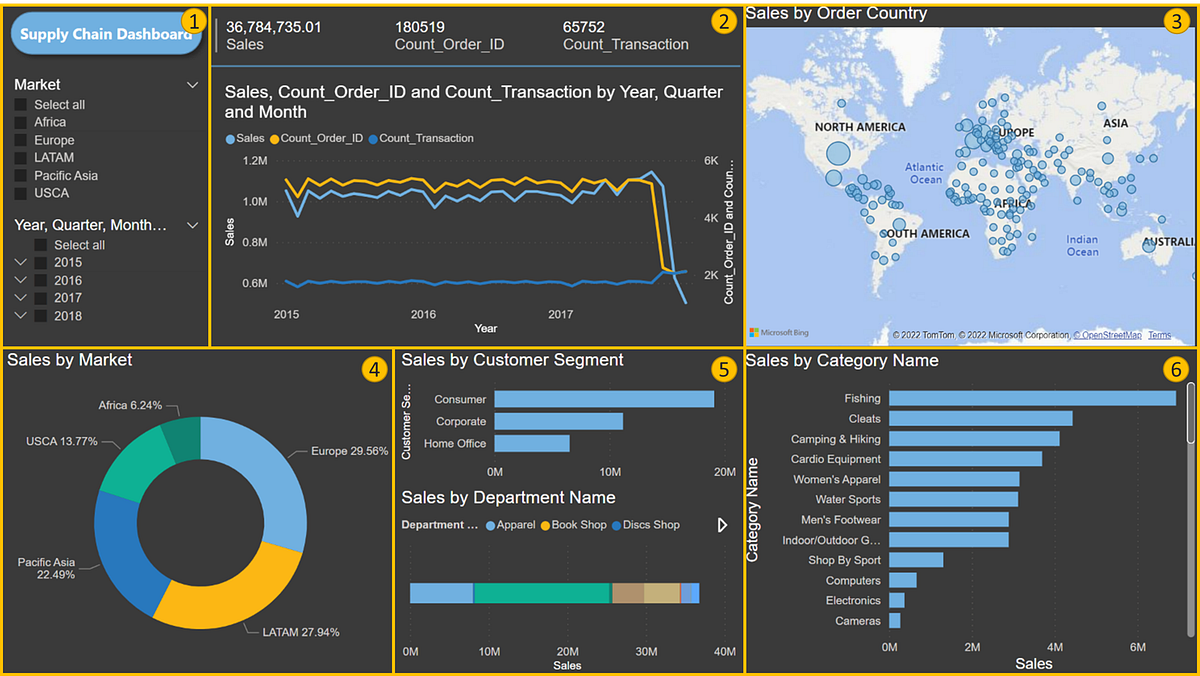This screenshot has width=1200, height=676.
Task: Click the yellow Count_Order_ID legend icon
Action: click(x=275, y=138)
